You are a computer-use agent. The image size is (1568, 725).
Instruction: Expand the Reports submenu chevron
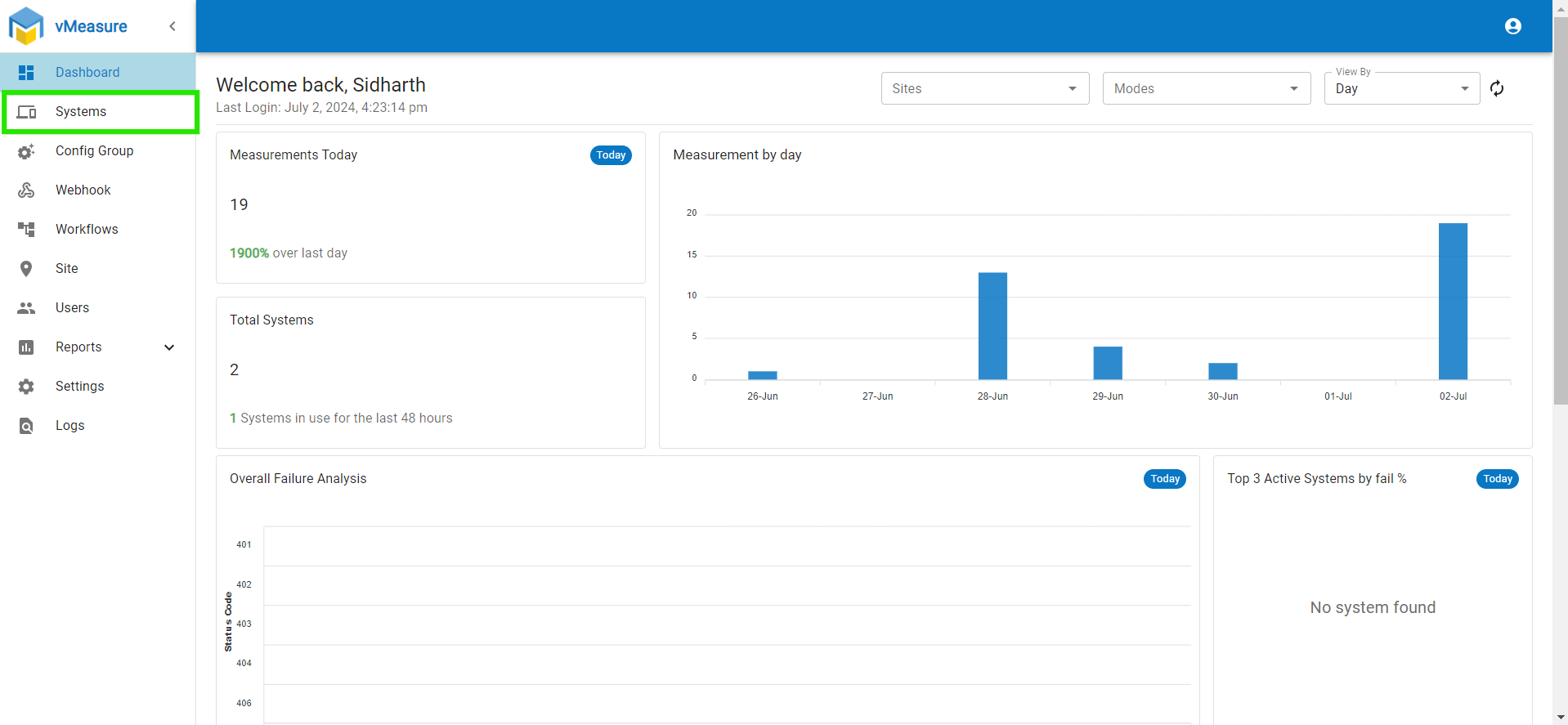(169, 347)
